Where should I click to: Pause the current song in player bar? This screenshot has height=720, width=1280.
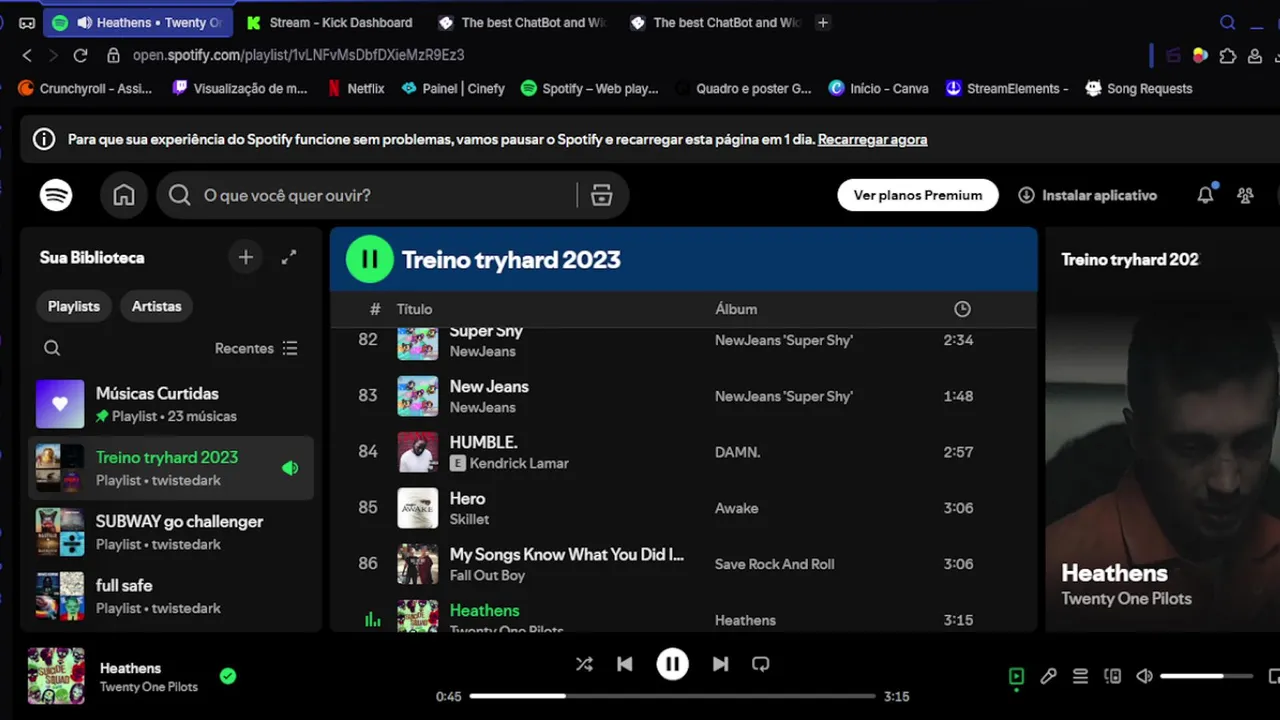672,664
